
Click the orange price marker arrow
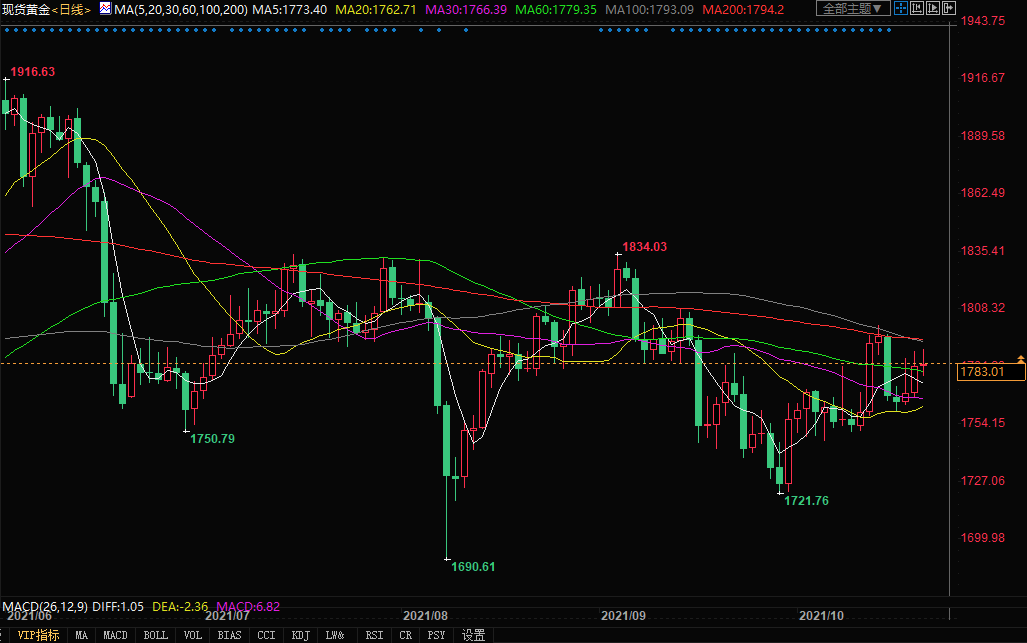1020,358
